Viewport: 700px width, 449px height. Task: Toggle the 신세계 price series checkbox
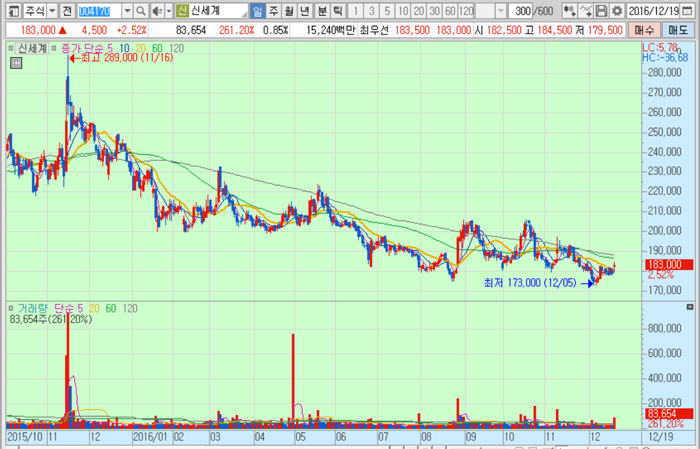(11, 48)
